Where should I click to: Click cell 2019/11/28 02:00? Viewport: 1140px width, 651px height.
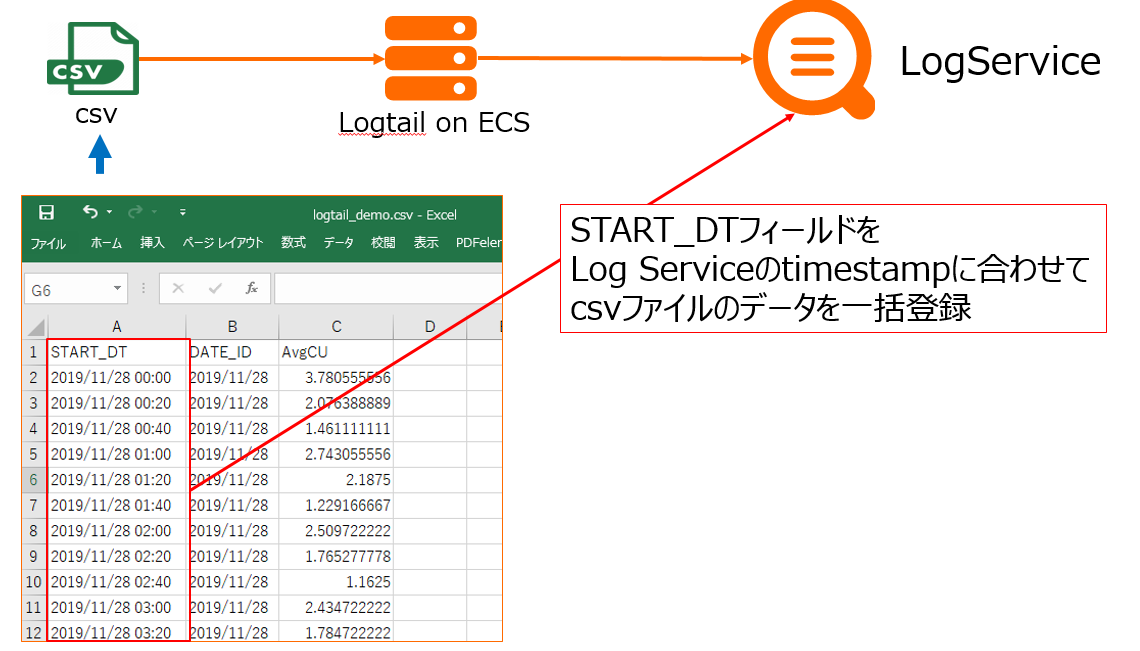coord(116,531)
